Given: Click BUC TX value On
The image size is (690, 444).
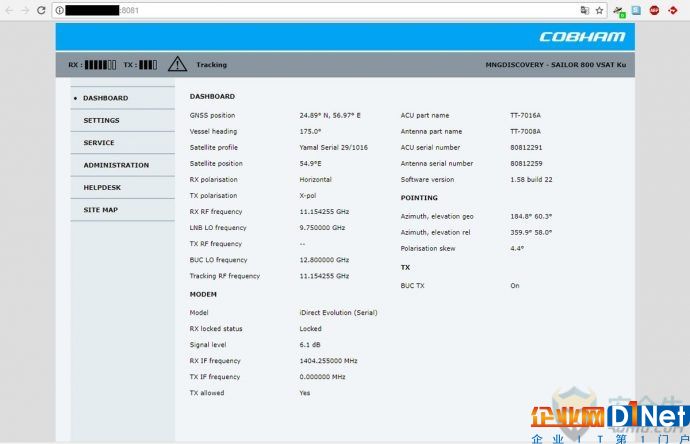Looking at the screenshot, I should tap(515, 286).
